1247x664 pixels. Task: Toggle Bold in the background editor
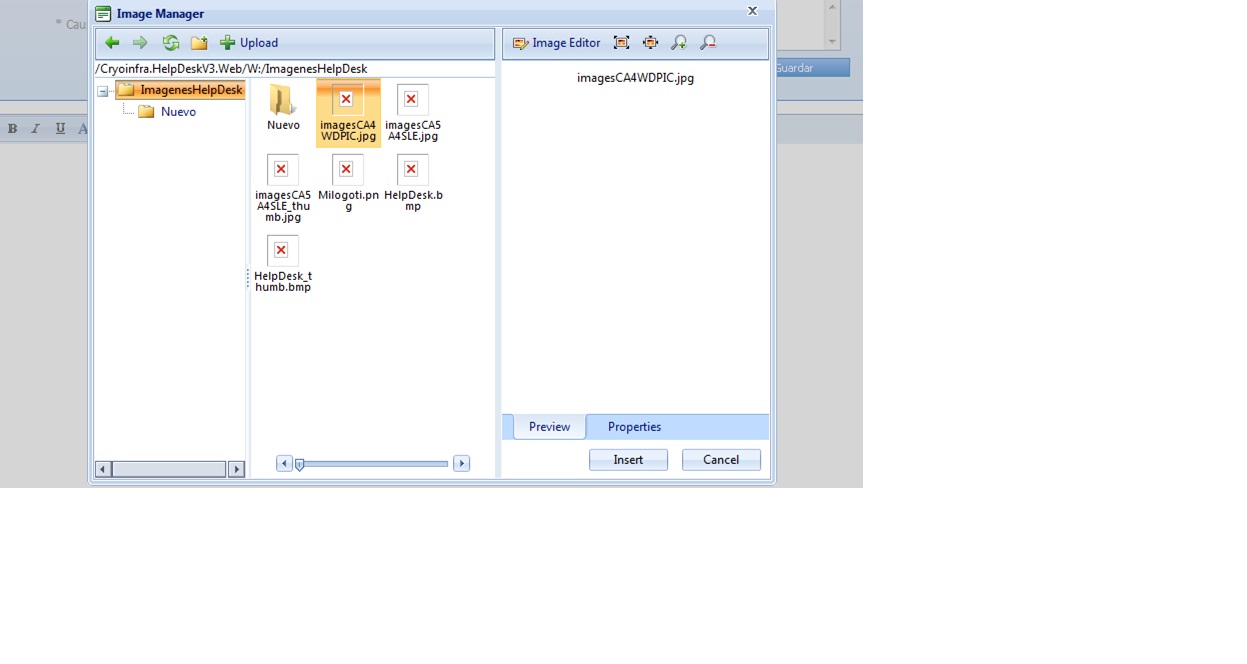pyautogui.click(x=13, y=128)
